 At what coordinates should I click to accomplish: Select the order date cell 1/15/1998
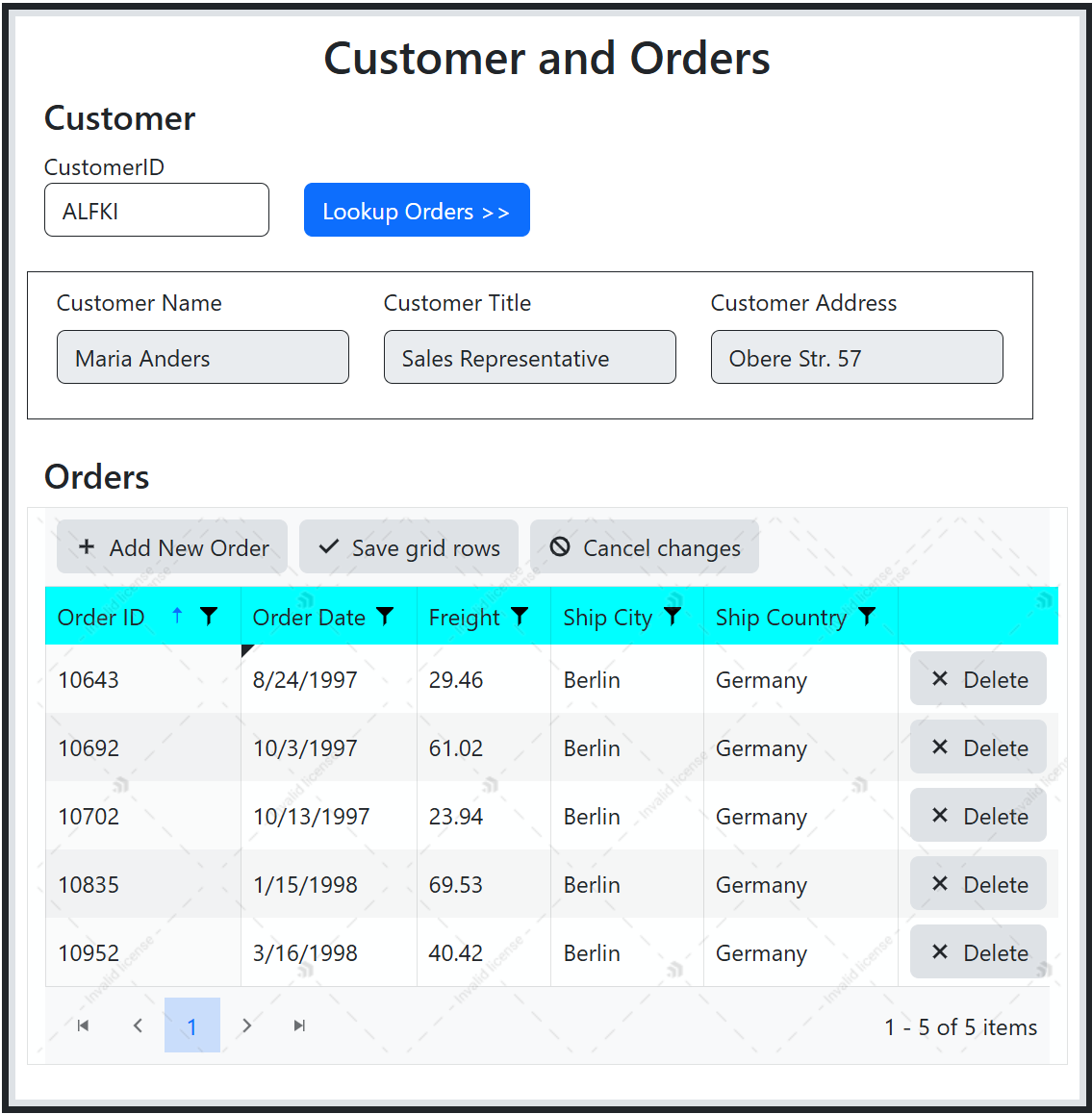(329, 884)
